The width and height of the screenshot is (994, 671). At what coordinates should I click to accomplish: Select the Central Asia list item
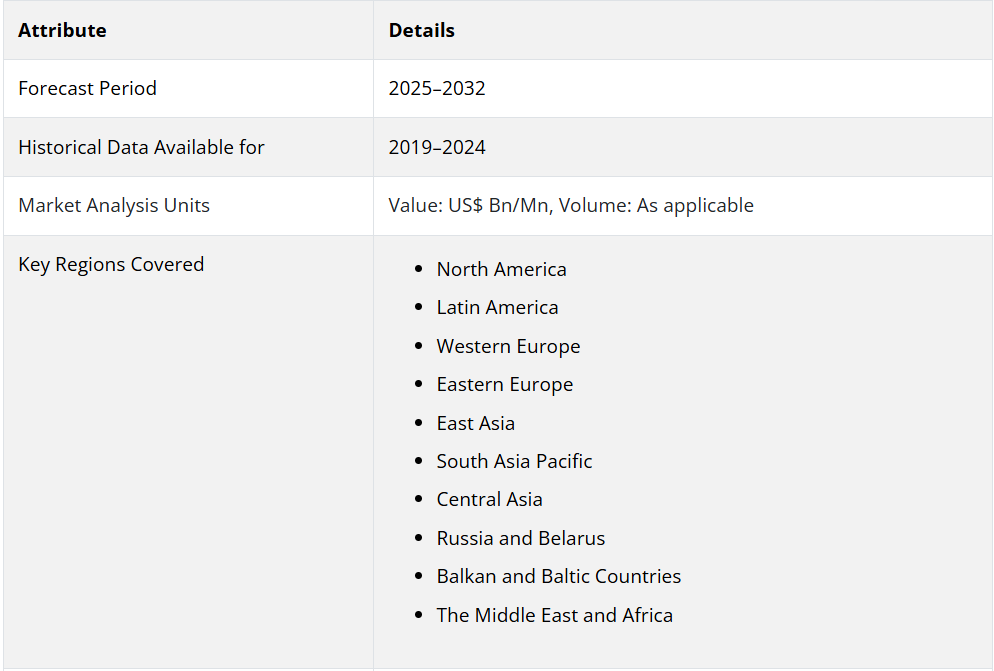[x=489, y=499]
